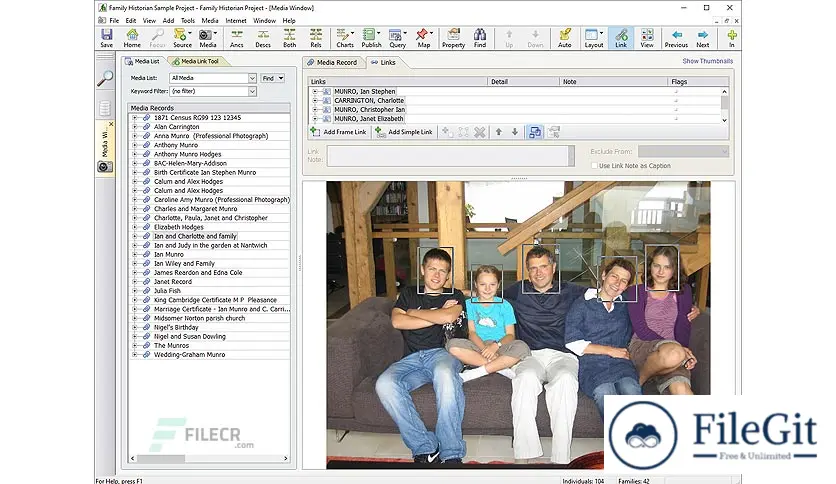
Task: Move selected link down with arrow
Action: (515, 132)
